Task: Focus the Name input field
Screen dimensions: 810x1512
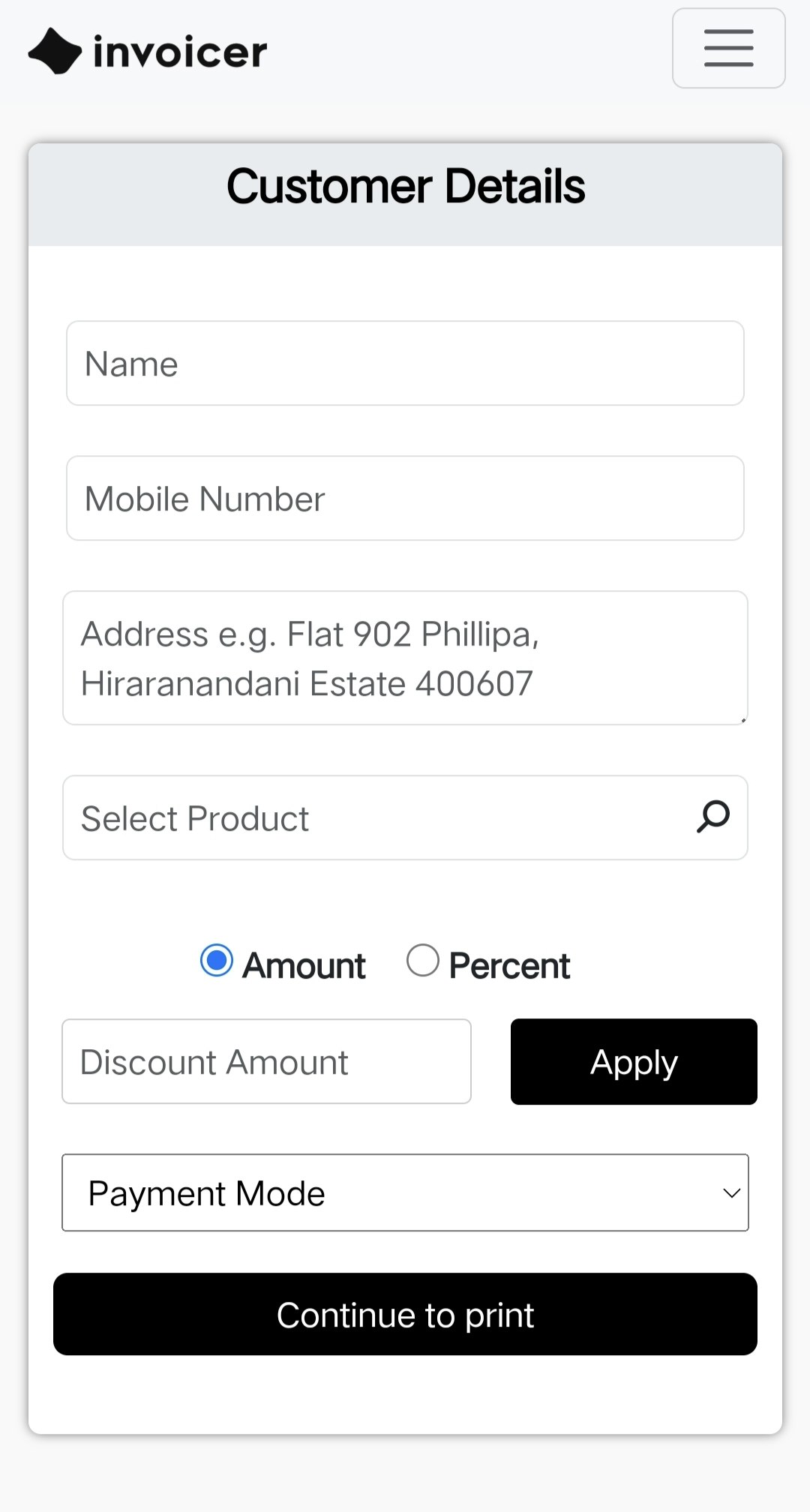Action: pyautogui.click(x=405, y=363)
